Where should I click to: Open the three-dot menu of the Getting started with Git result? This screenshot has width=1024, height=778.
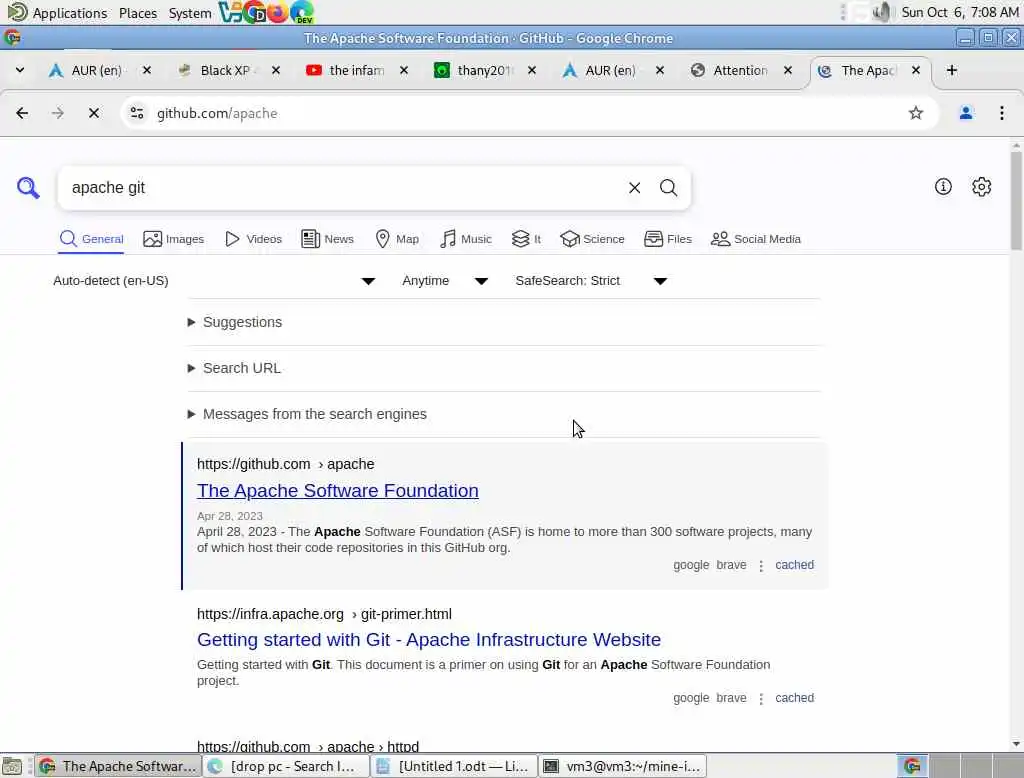pyautogui.click(x=761, y=699)
